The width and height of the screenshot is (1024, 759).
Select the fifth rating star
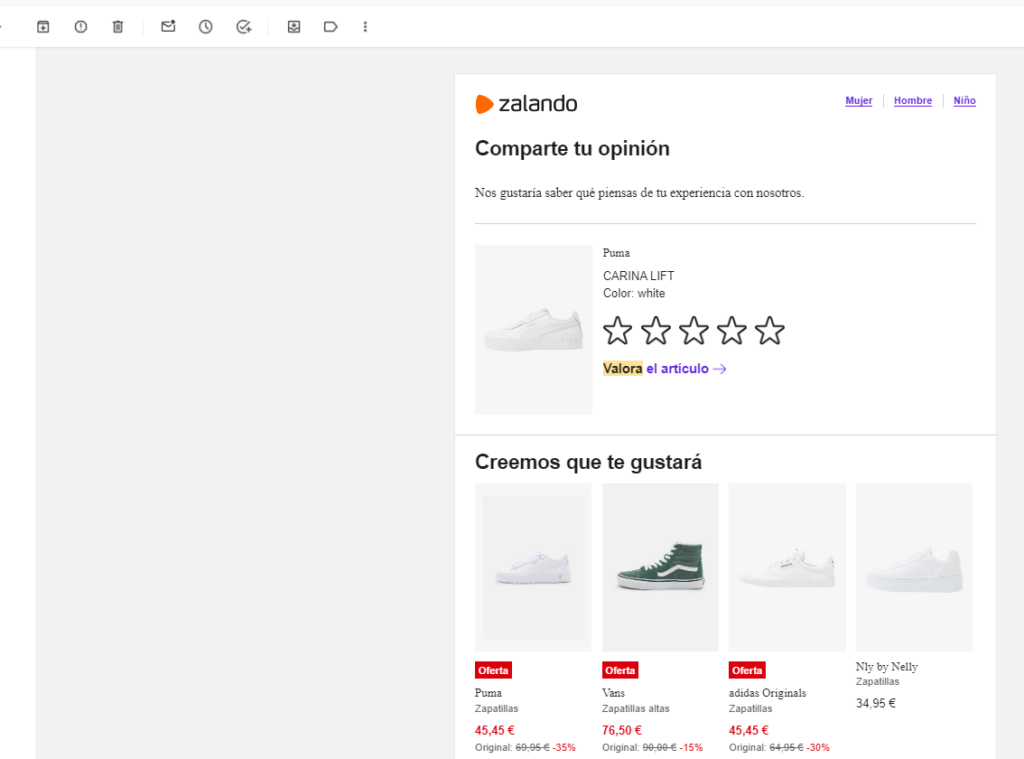[770, 331]
